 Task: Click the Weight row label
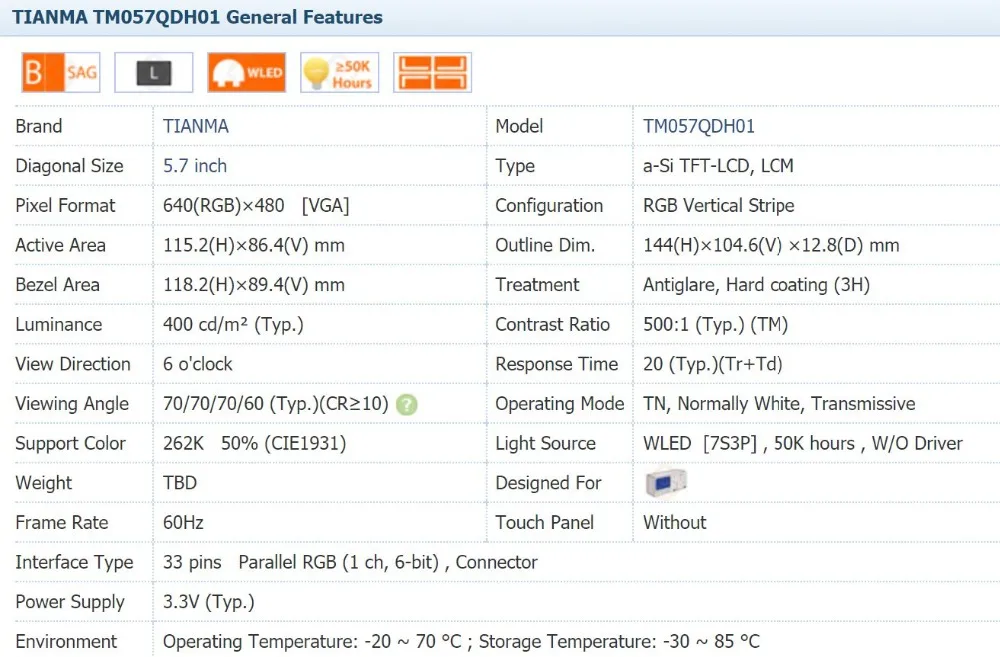(x=44, y=483)
